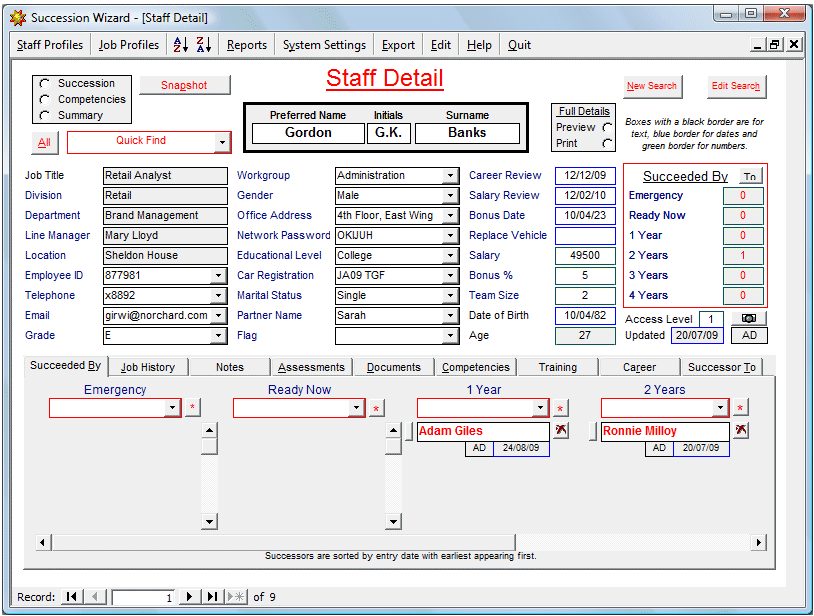Screen dimensions: 814x616
Task: Select the Succession radio button
Action: pos(44,84)
